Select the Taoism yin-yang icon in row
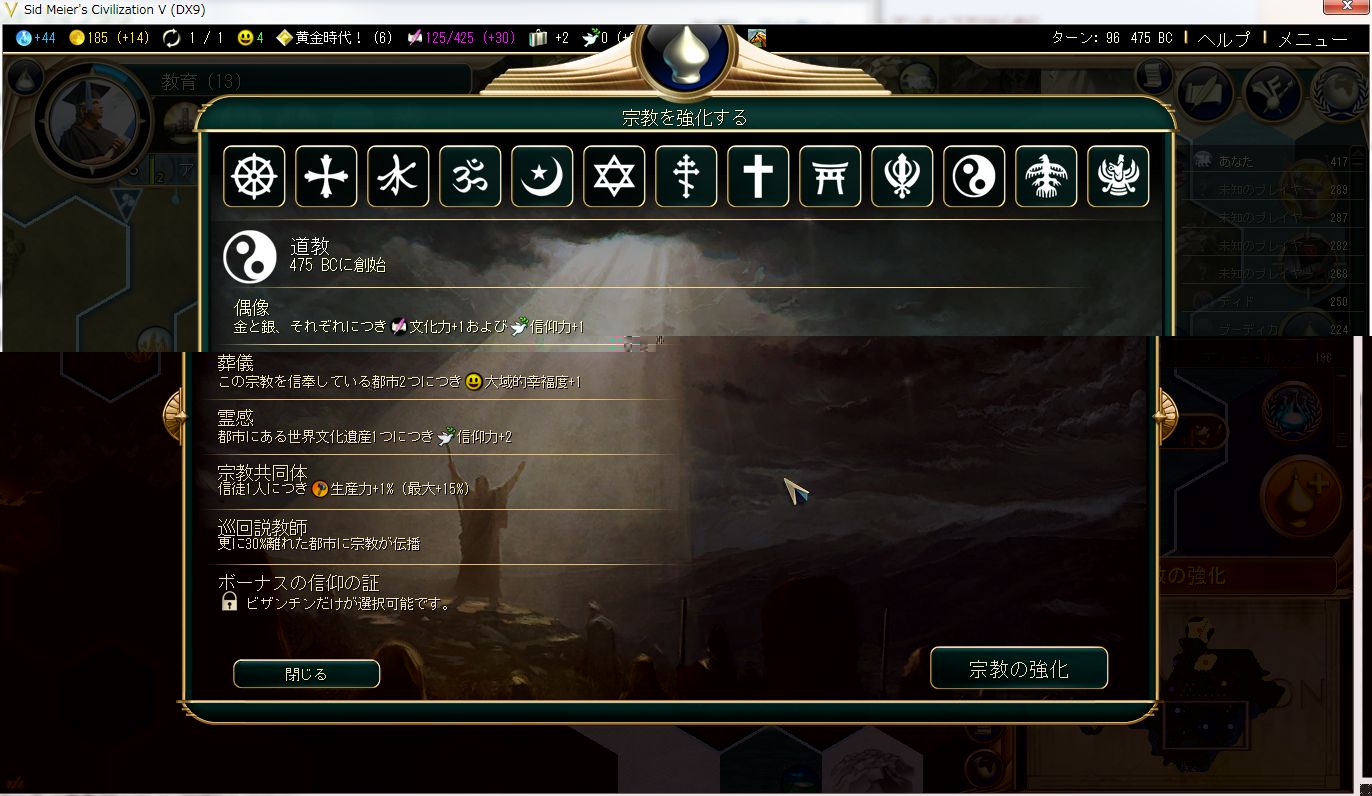 pyautogui.click(x=974, y=177)
